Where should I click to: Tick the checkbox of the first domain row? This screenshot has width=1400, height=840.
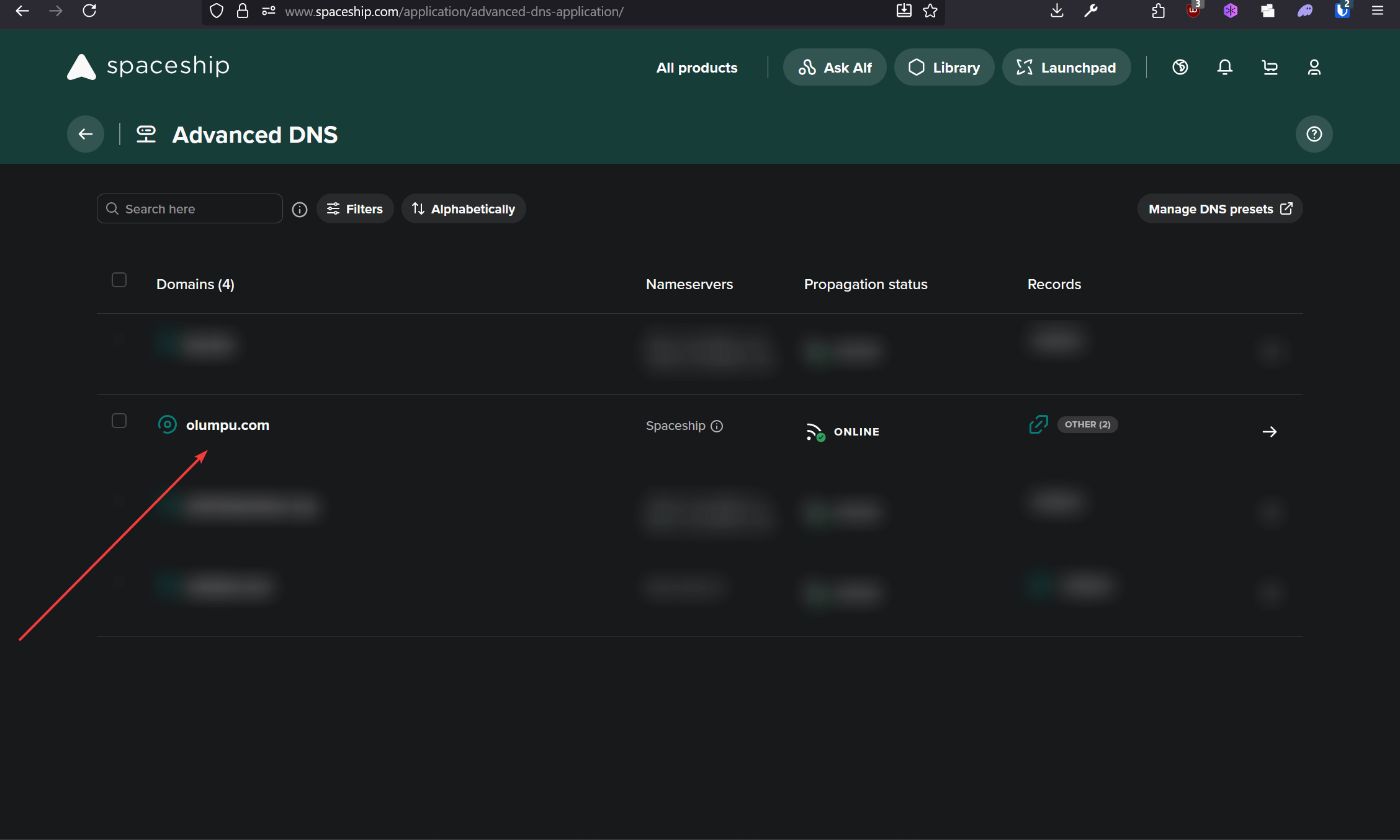pos(119,340)
